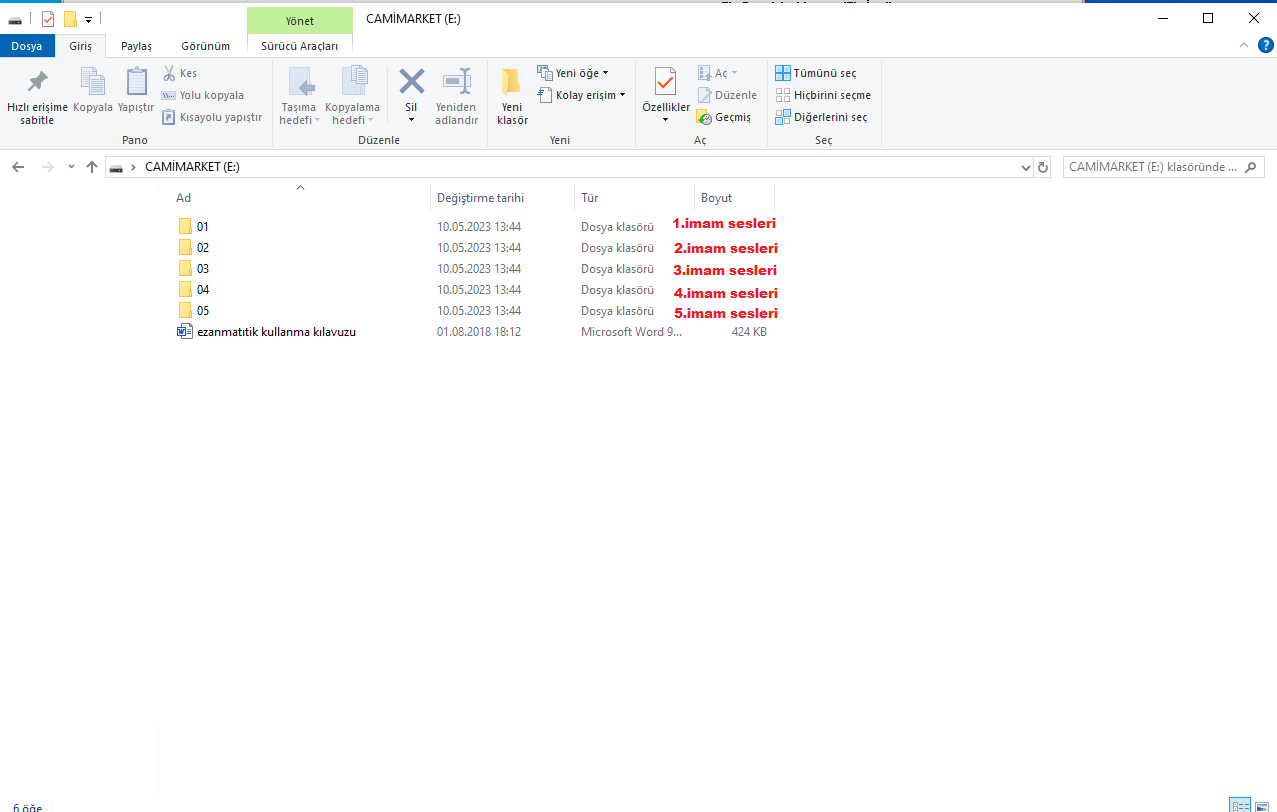Click the Yeni klasör icon
This screenshot has height=812, width=1277.
[512, 82]
